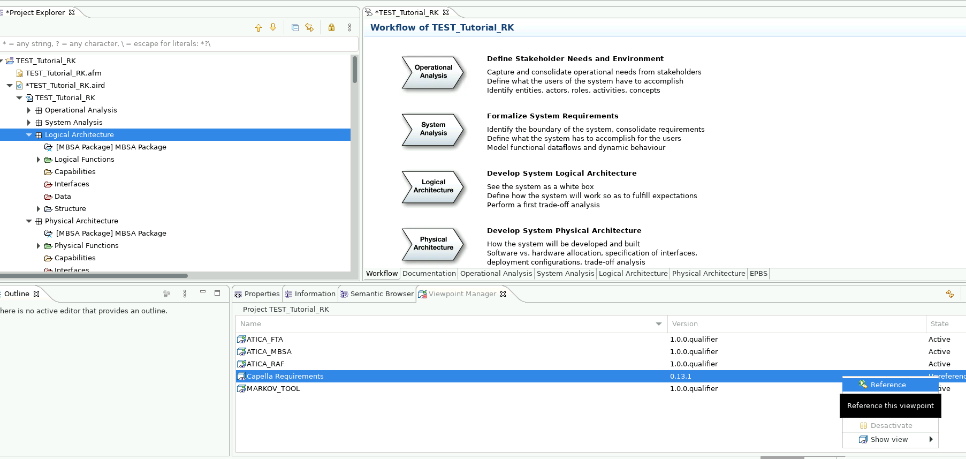Switch to the Properties view tab
This screenshot has width=966, height=459.
(x=257, y=294)
